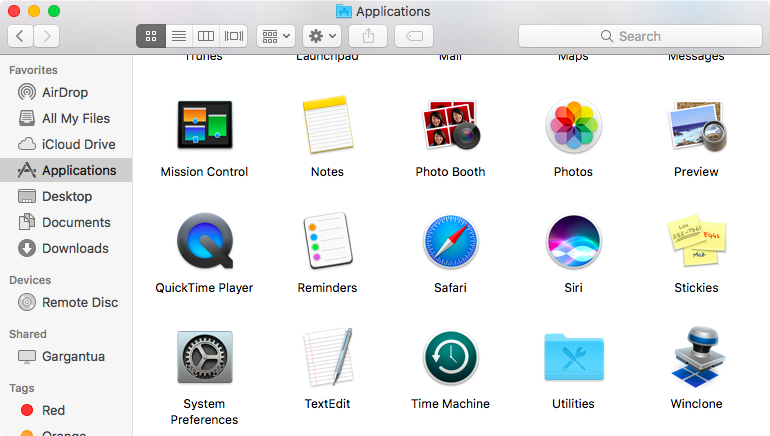Select Applications in the sidebar

[x=66, y=170]
